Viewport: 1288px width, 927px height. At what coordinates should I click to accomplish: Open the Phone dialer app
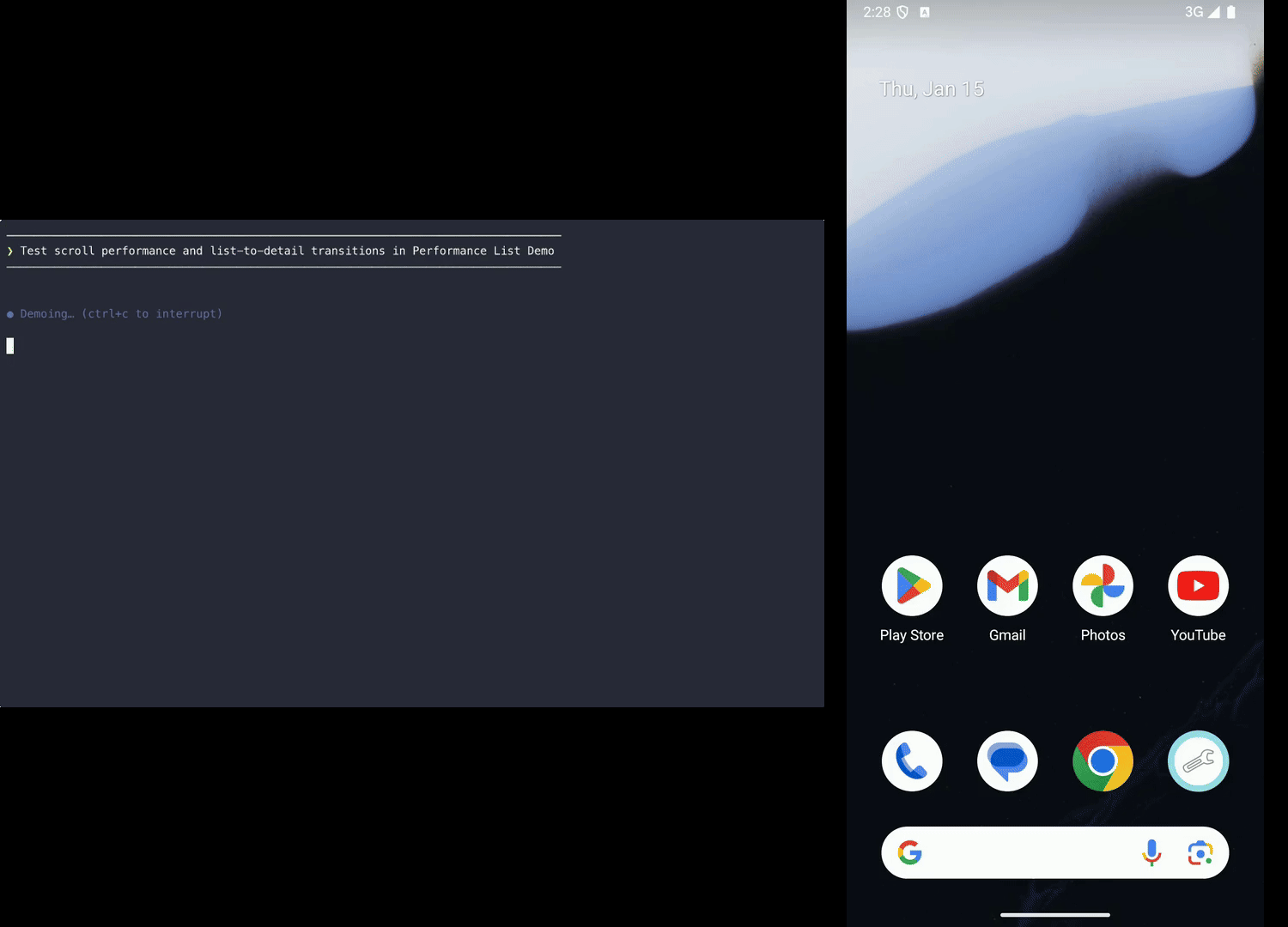(x=912, y=761)
